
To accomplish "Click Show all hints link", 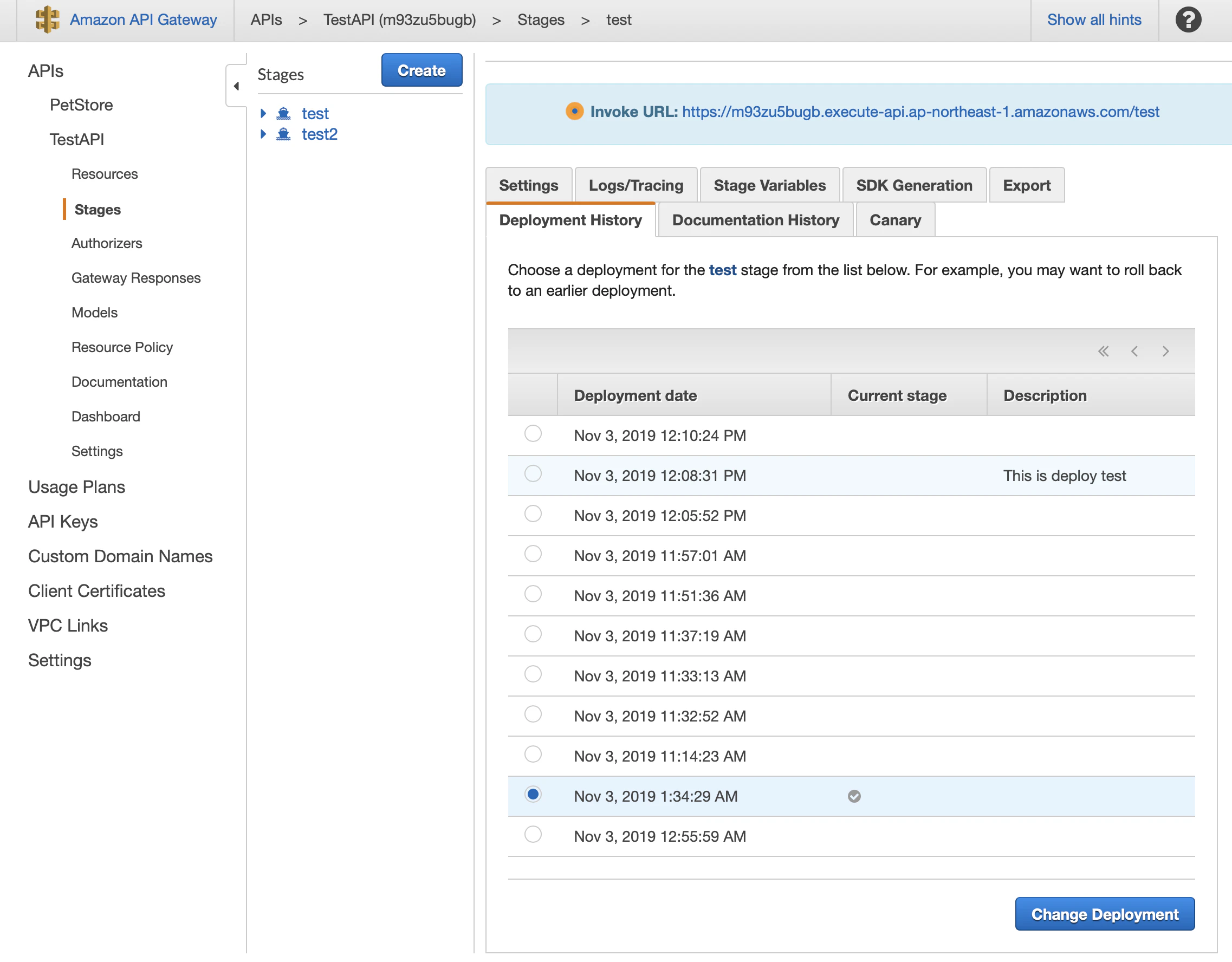I will [x=1094, y=19].
